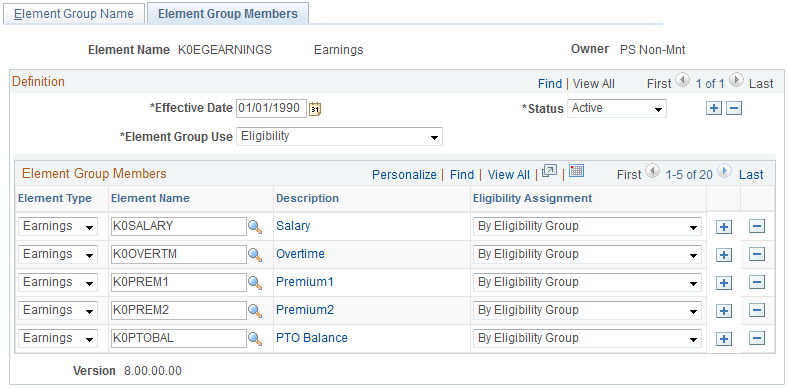Sort by Element Type column header
This screenshot has width=788, height=388.
[x=55, y=198]
